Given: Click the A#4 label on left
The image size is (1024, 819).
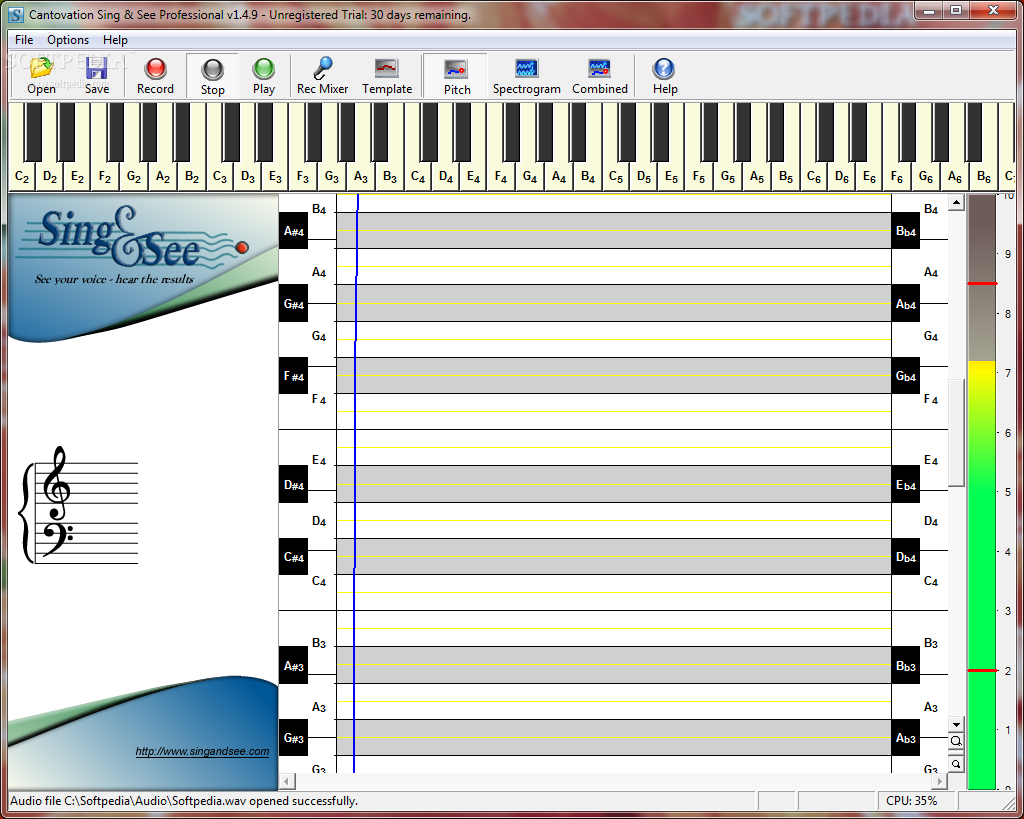Looking at the screenshot, I should 293,231.
